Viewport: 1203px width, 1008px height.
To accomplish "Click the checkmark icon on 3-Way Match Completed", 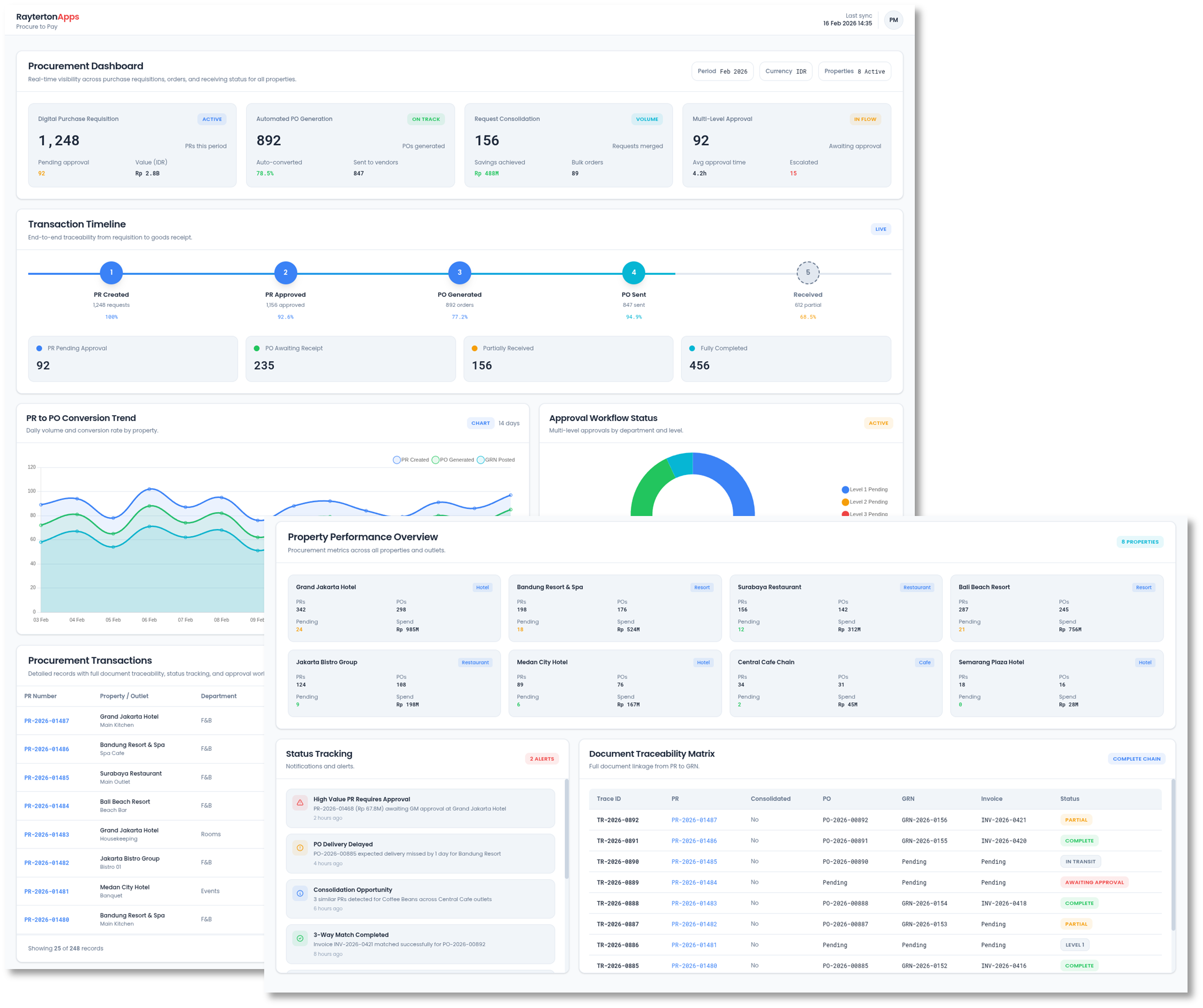I will point(300,938).
